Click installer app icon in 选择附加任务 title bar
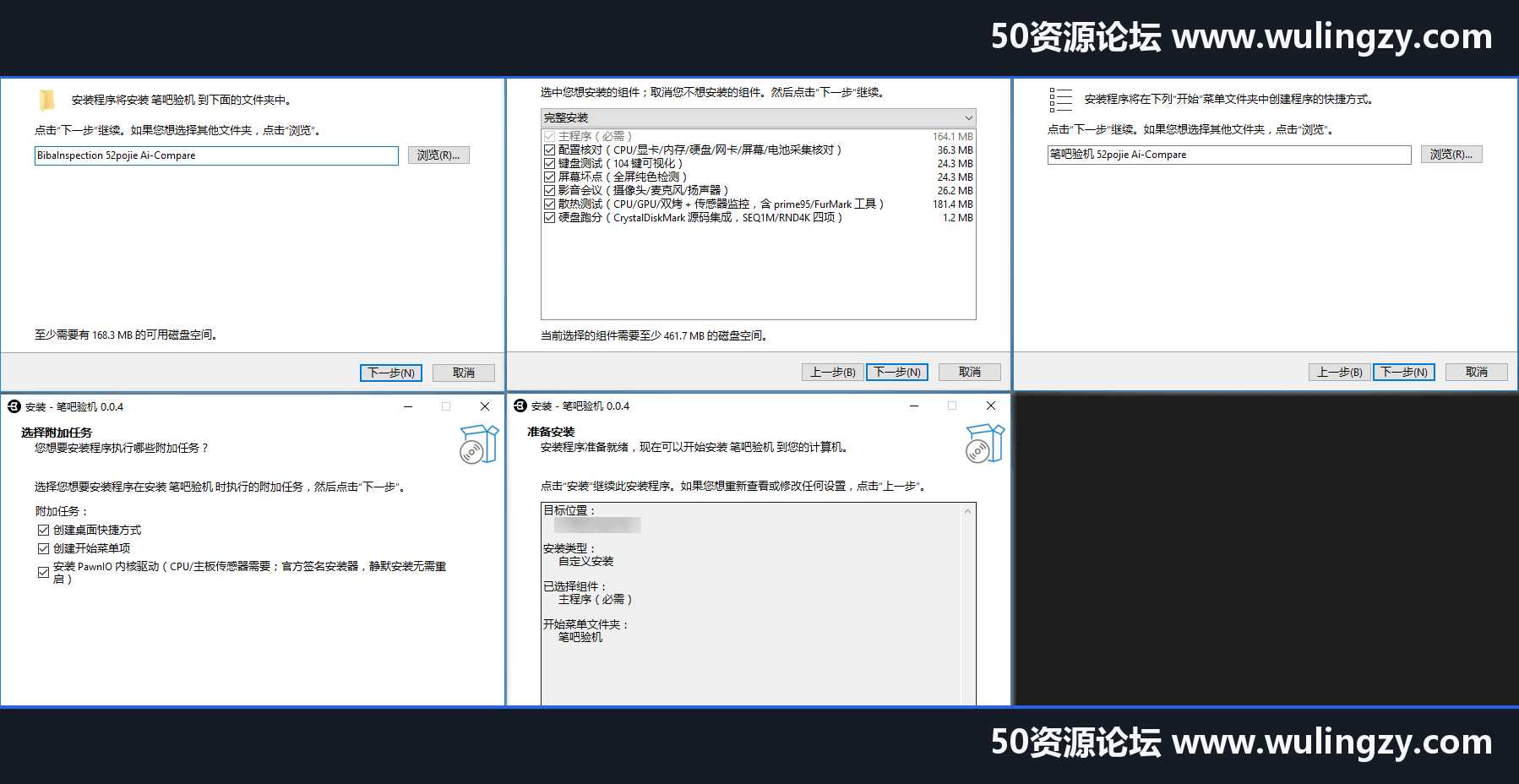1519x784 pixels. point(14,406)
